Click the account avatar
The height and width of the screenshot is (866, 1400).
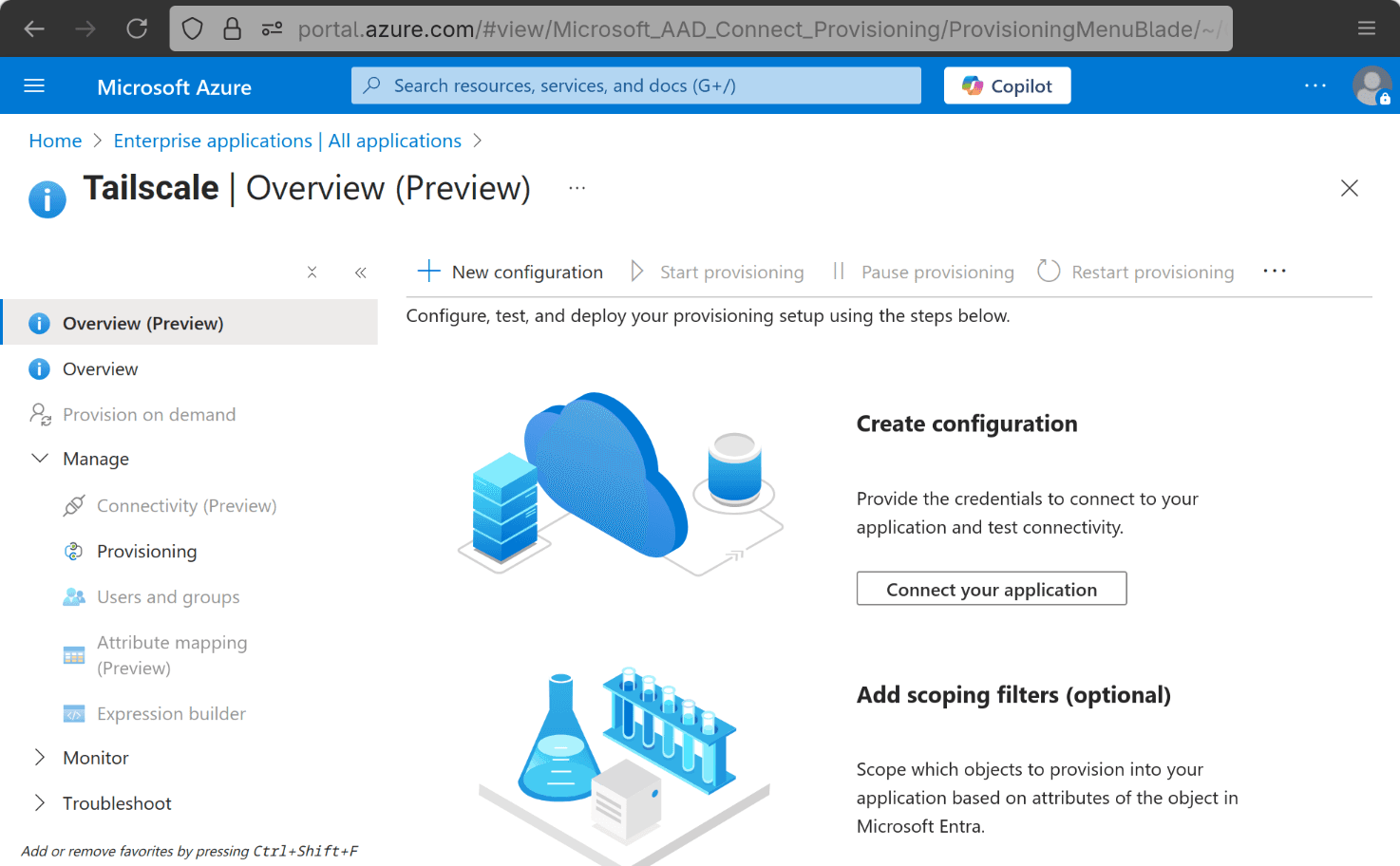[x=1372, y=85]
